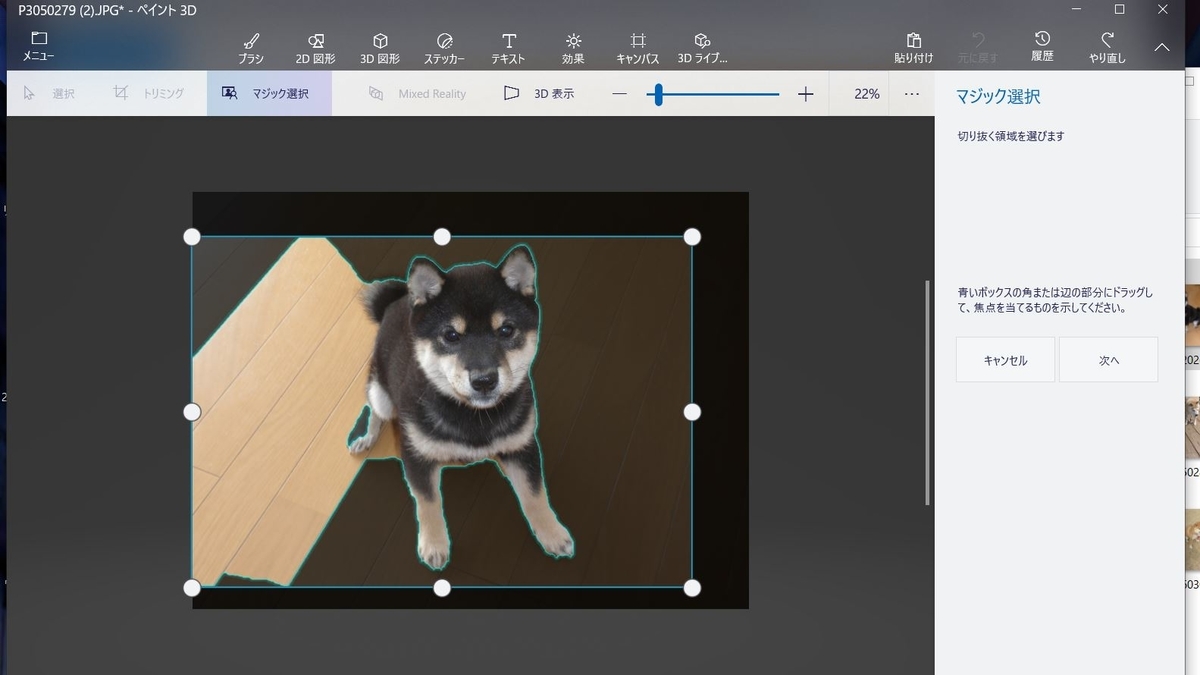Select the ブラシ tool

(x=251, y=48)
